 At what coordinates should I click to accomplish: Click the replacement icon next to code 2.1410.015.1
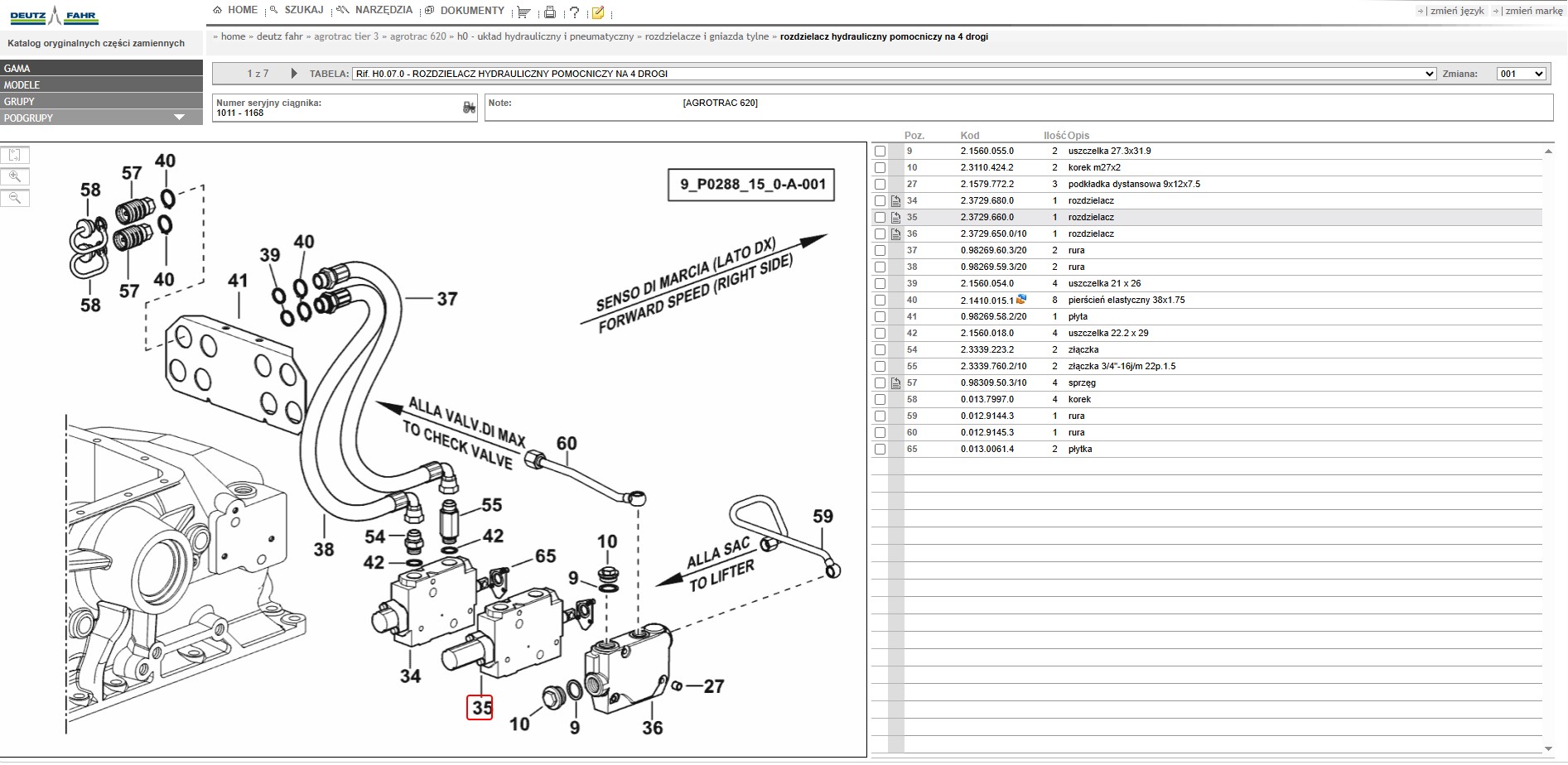click(x=1021, y=300)
